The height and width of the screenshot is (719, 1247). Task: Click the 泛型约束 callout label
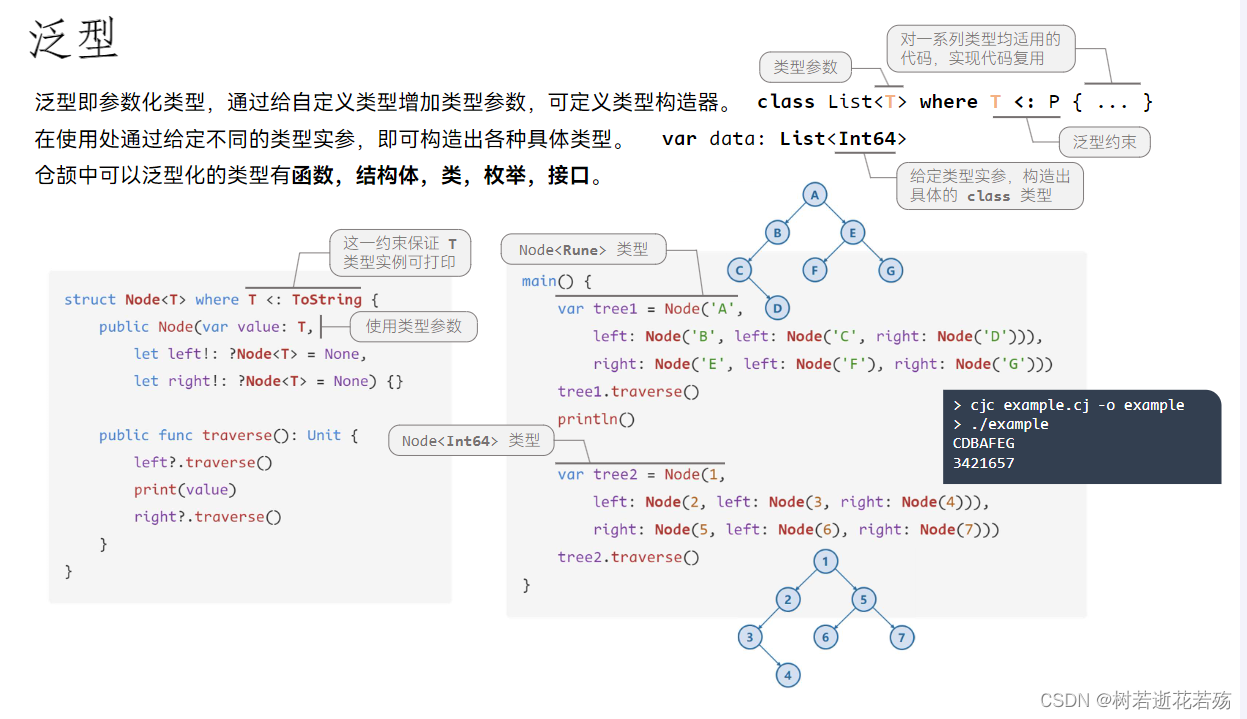[1105, 142]
